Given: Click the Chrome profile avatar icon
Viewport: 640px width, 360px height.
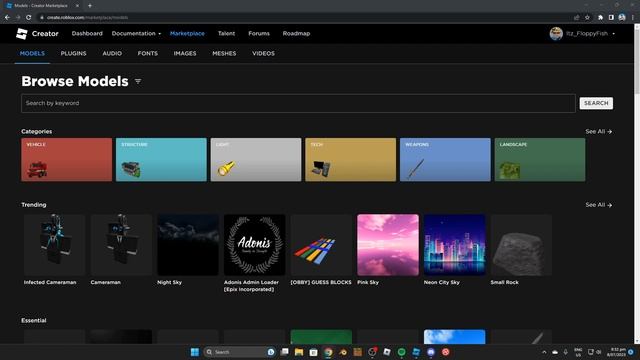Looking at the screenshot, I should click(622, 17).
